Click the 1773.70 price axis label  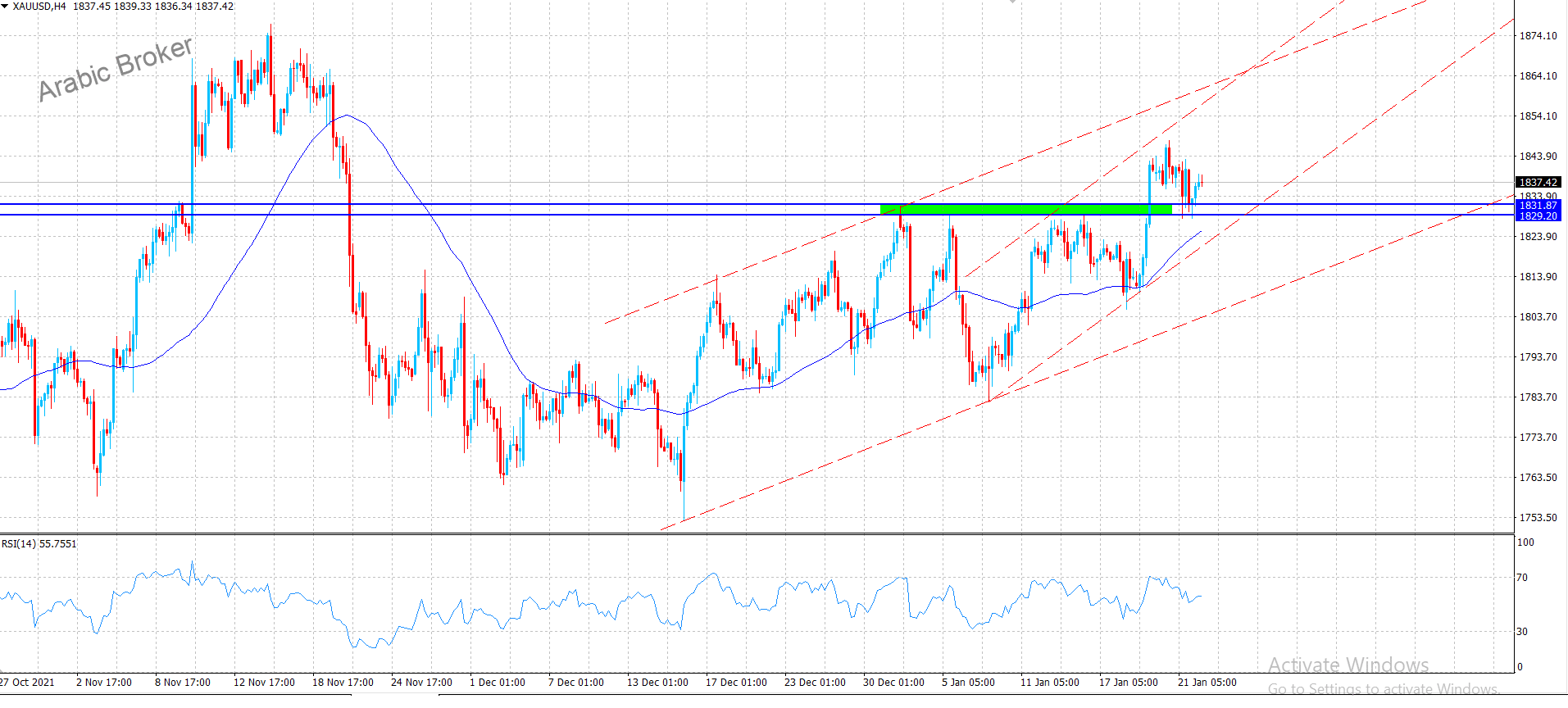click(1538, 438)
